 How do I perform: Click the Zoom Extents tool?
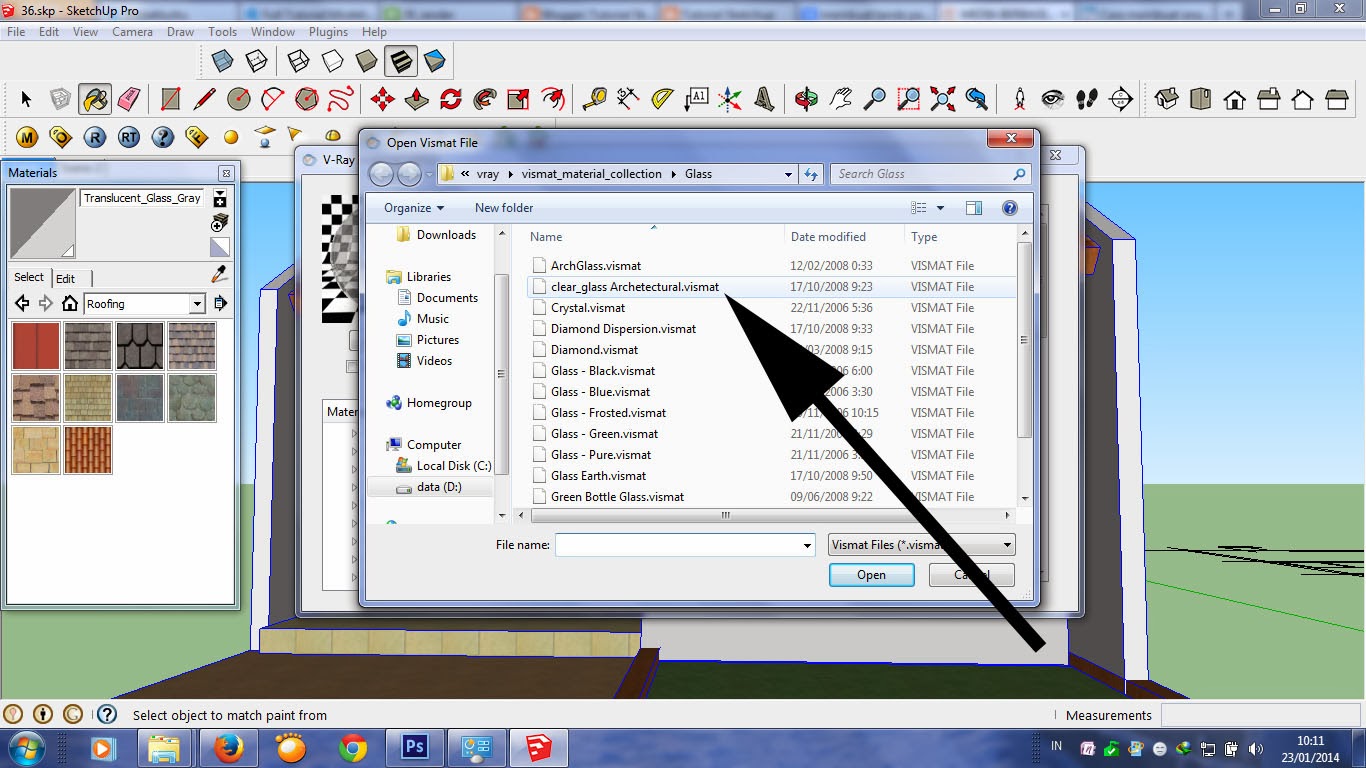coord(943,99)
